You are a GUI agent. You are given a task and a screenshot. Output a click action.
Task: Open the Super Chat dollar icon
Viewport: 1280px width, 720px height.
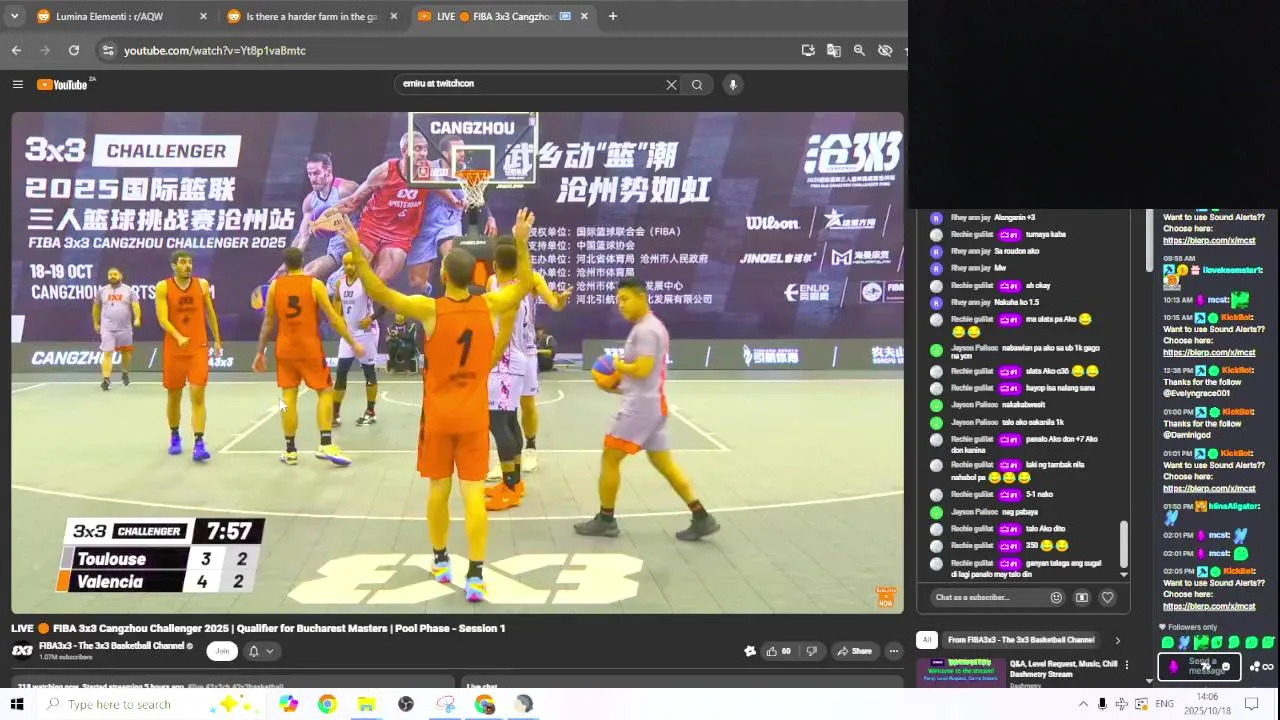click(x=1082, y=598)
